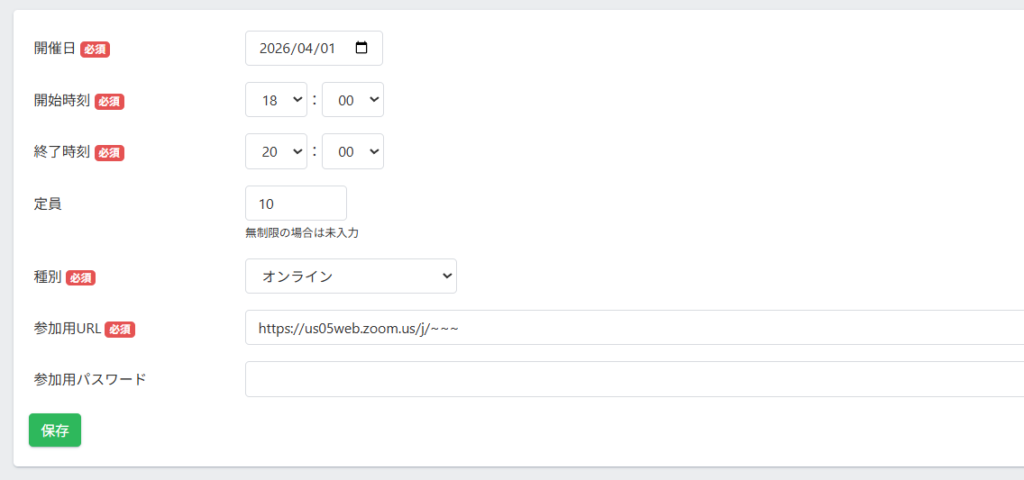Screen dimensions: 1024x480
Task: Open the 開始時刻 minute dropdown
Action: click(352, 100)
